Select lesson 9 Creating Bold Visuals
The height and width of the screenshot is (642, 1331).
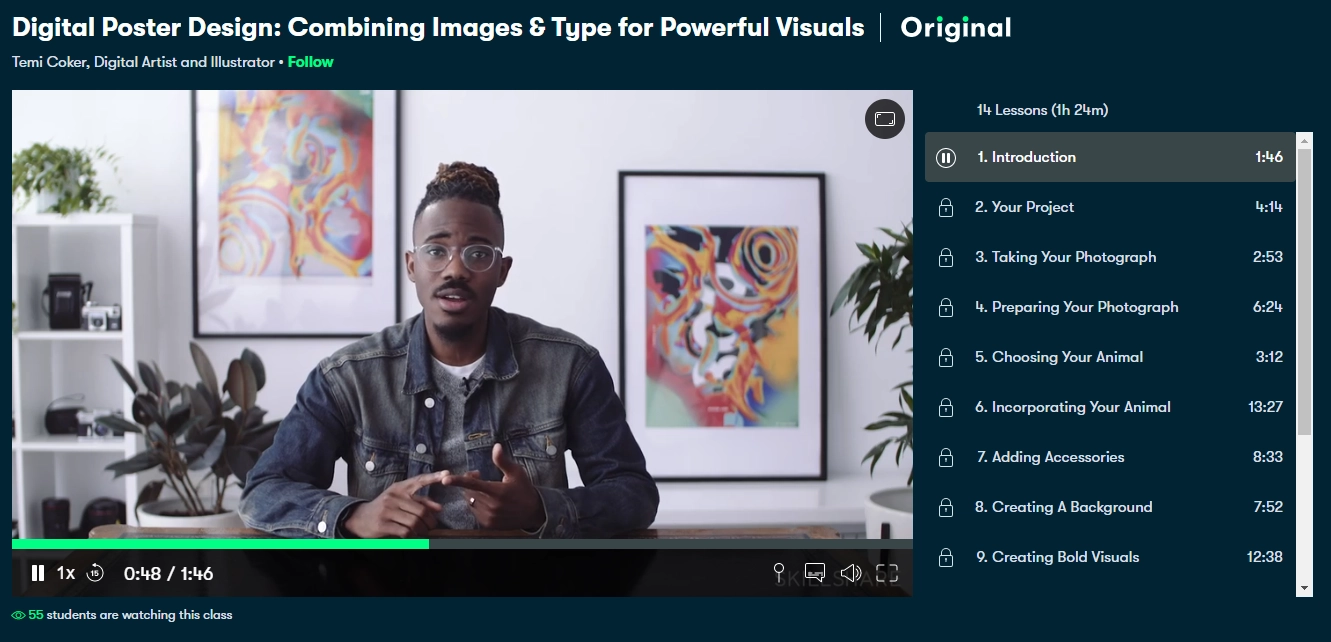click(x=1110, y=557)
